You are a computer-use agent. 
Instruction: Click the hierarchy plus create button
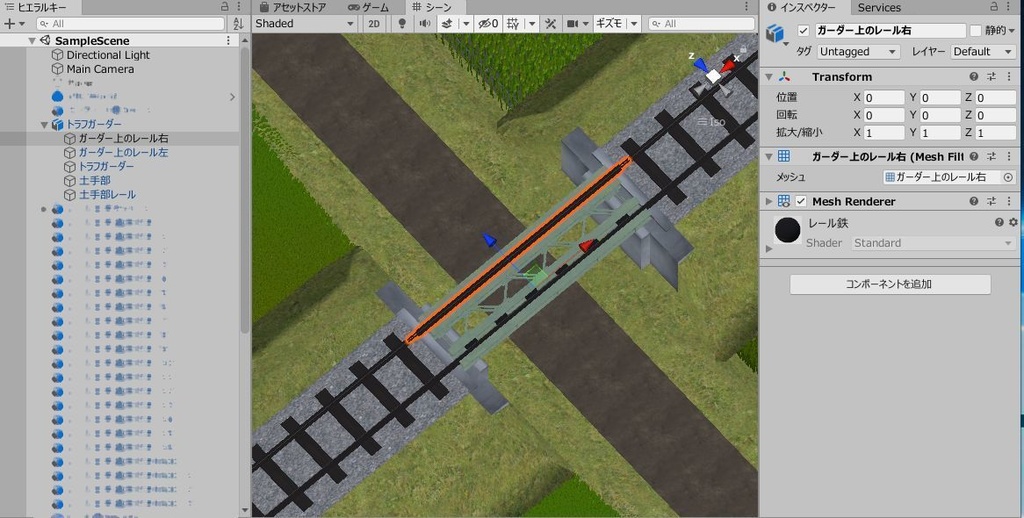14,24
